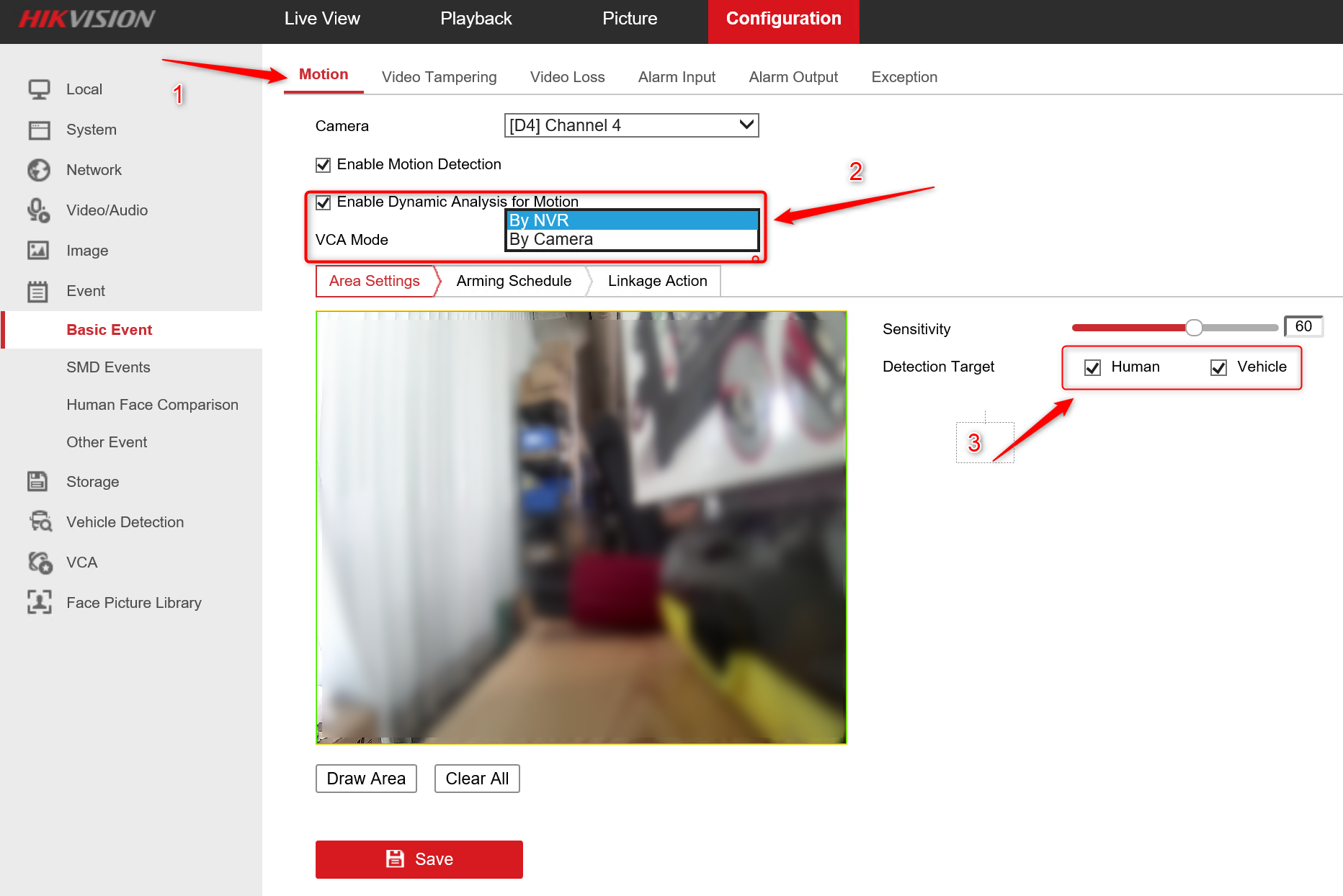Viewport: 1343px width, 896px height.
Task: Open Face Picture Library via its icon
Action: 39,602
